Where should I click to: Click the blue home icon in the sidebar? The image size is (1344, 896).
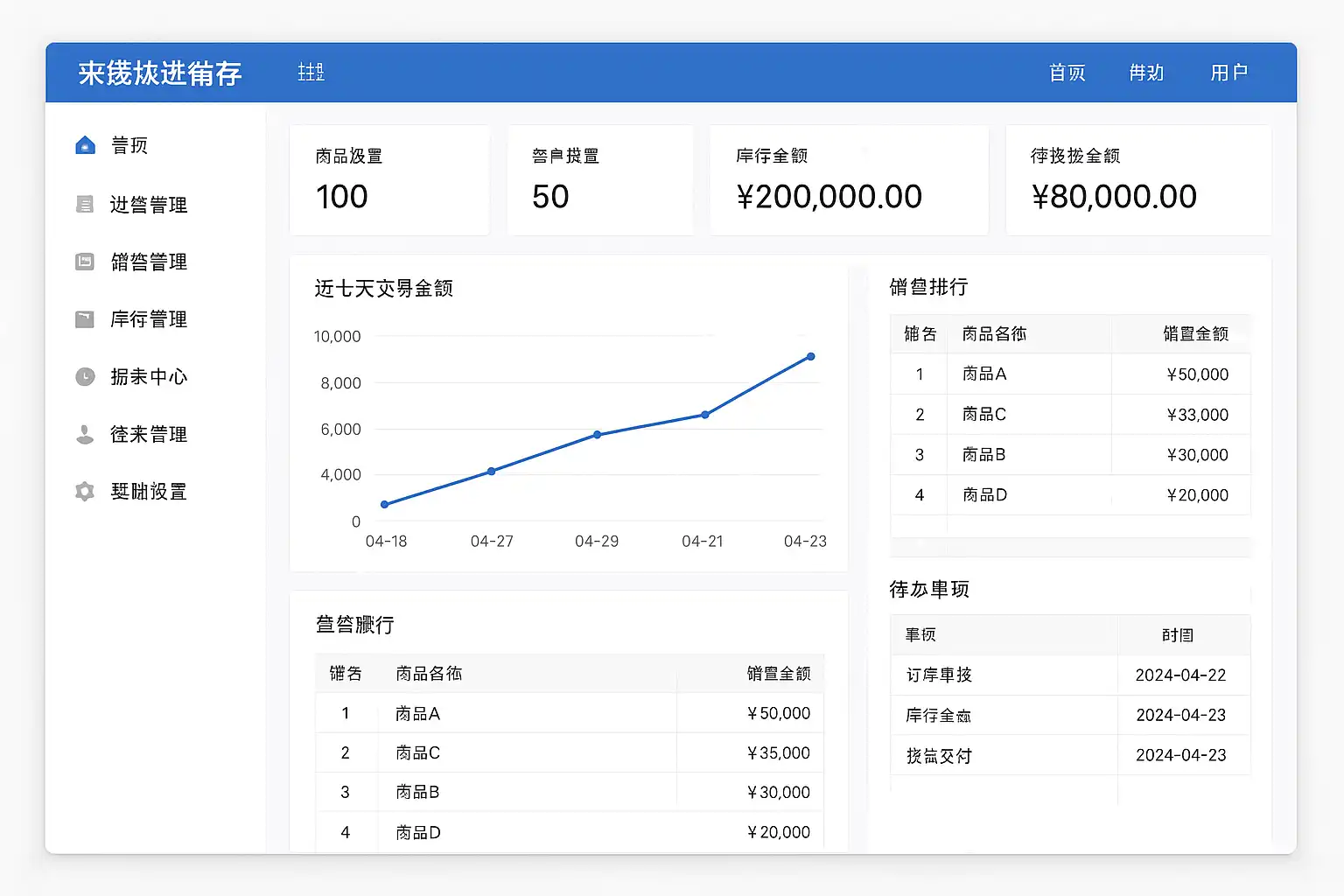85,145
